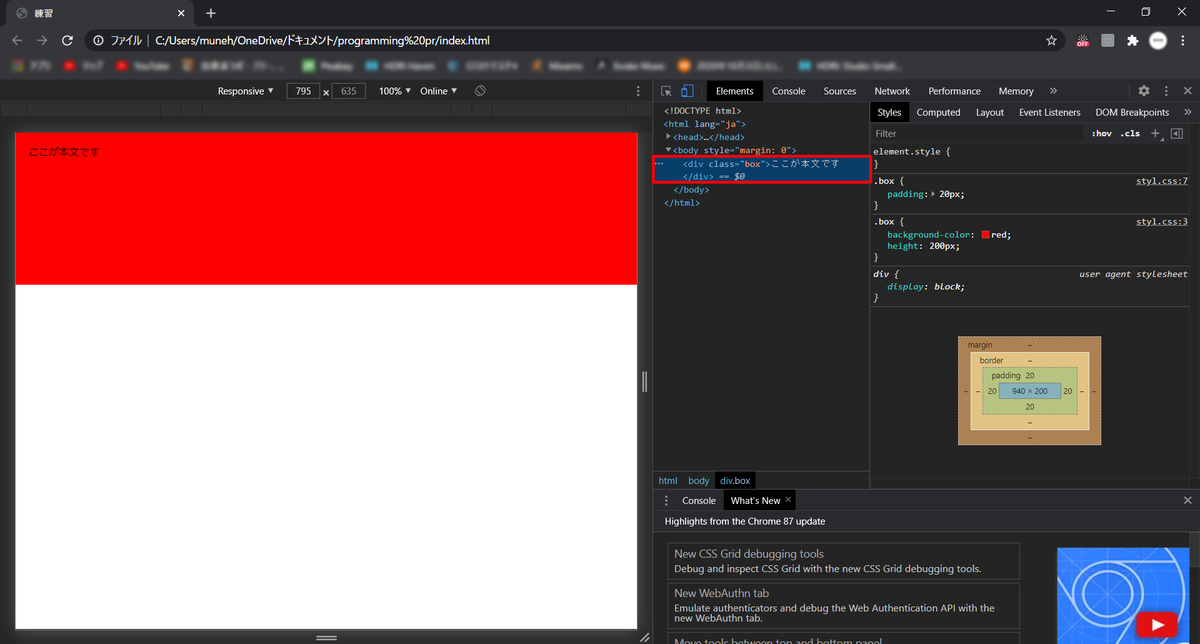Bookmark this page star icon
This screenshot has height=644, width=1200.
pyautogui.click(x=1051, y=41)
